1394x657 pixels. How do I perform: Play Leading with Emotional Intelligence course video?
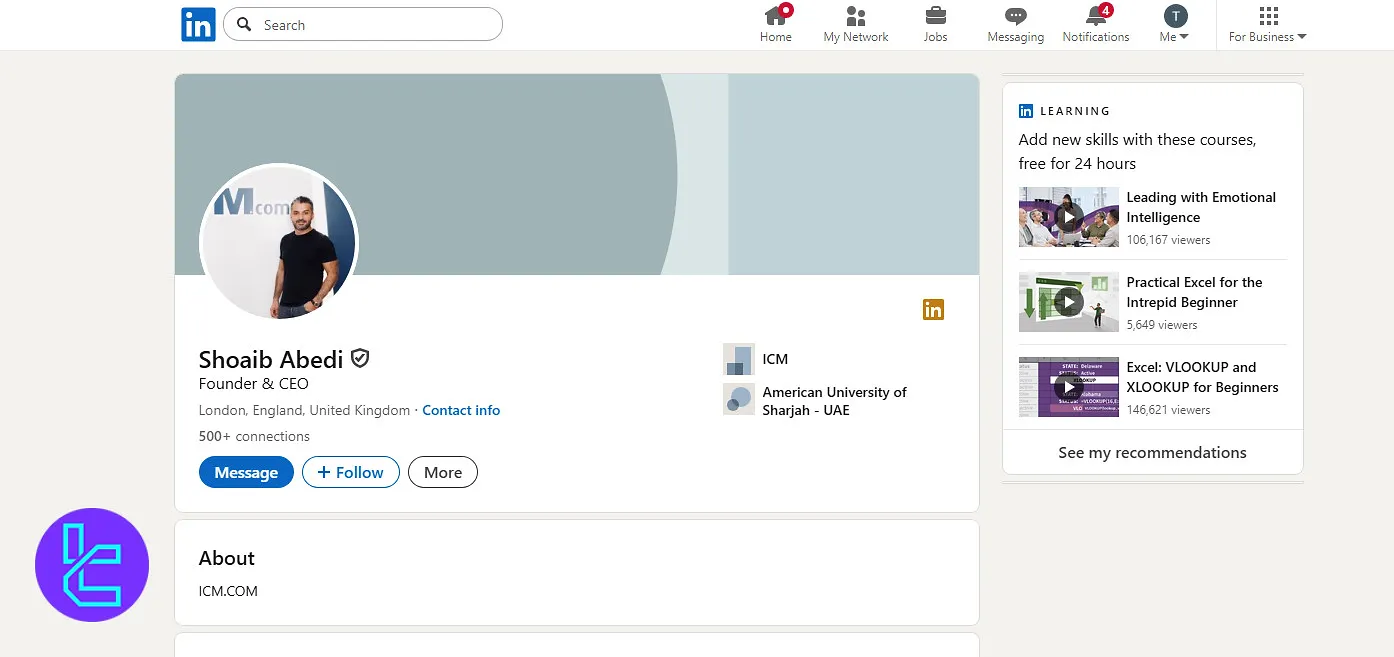point(1068,217)
